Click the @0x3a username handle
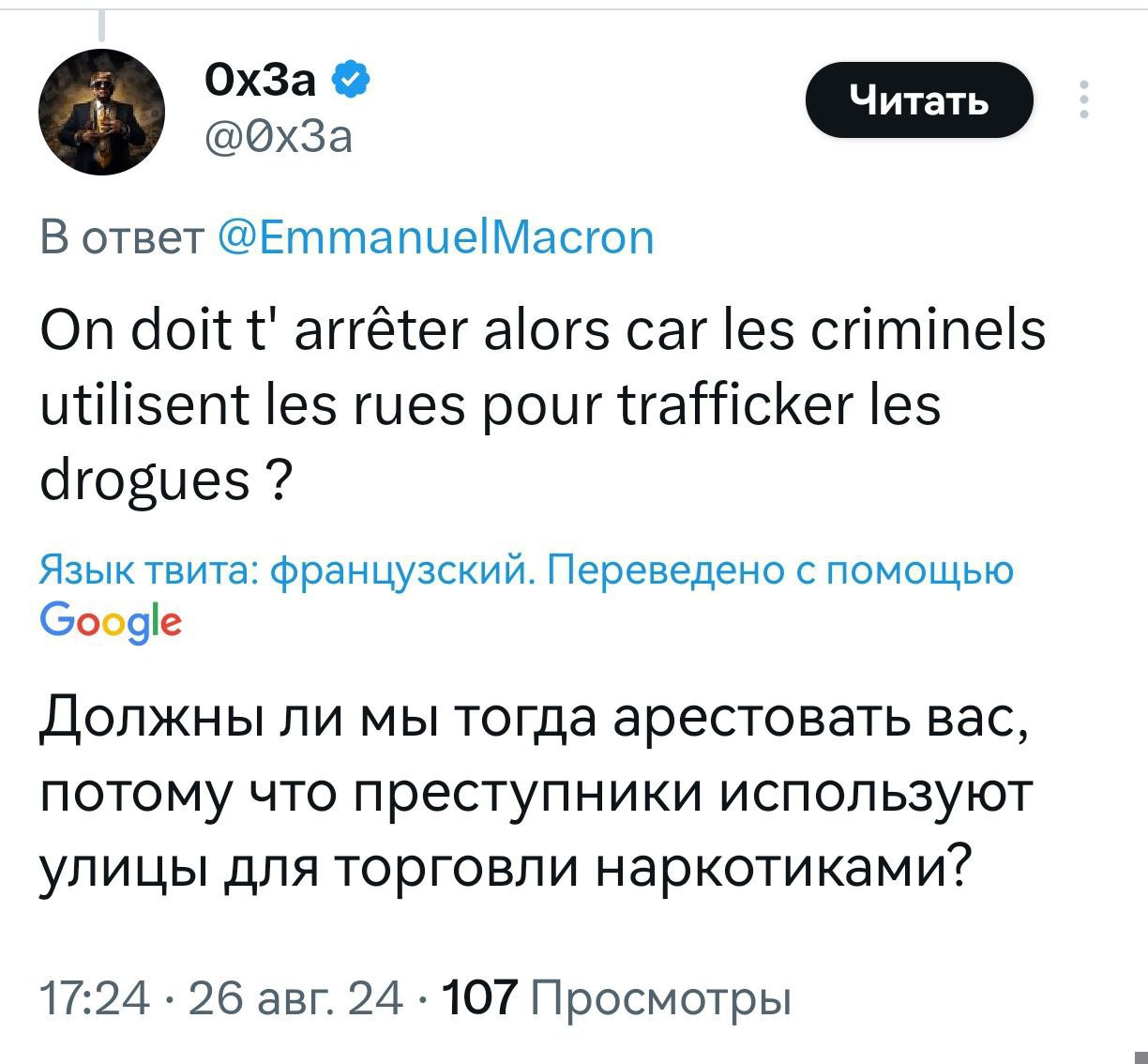This screenshot has height=1064, width=1148. [279, 138]
